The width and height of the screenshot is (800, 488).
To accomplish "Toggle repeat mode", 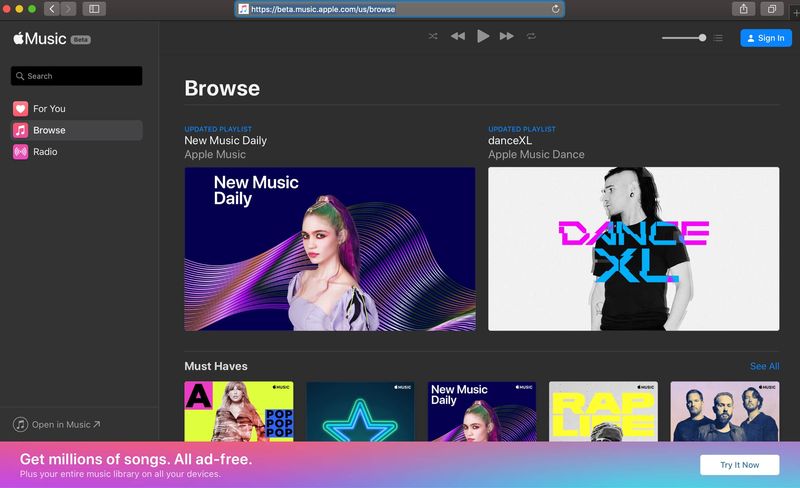I will tap(531, 36).
